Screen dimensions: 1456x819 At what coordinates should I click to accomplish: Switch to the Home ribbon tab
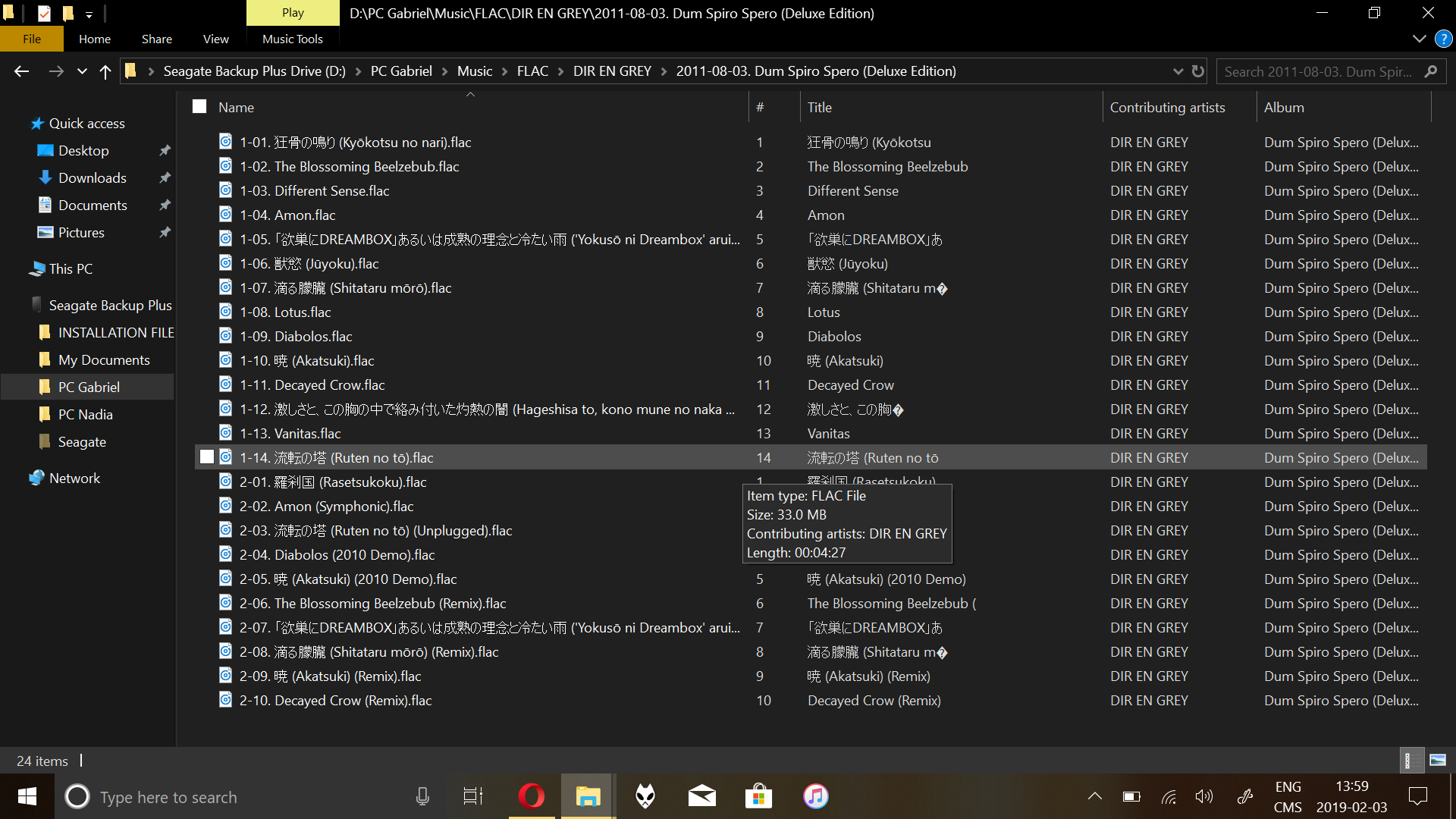[95, 39]
